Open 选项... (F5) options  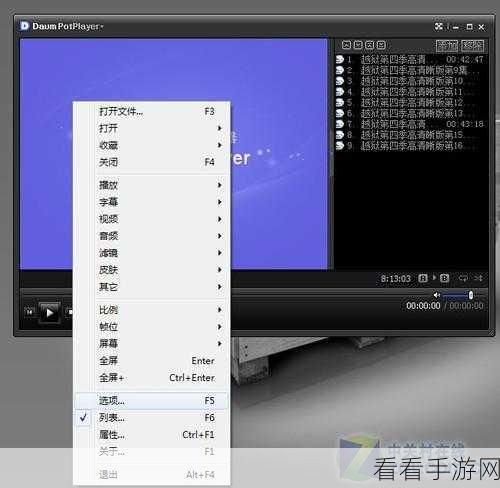[x=152, y=401]
